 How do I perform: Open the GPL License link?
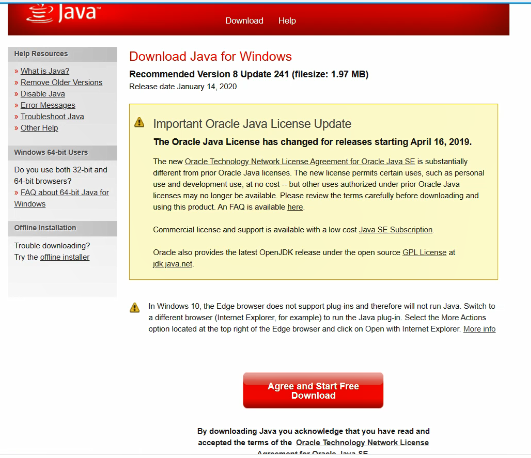point(424,252)
